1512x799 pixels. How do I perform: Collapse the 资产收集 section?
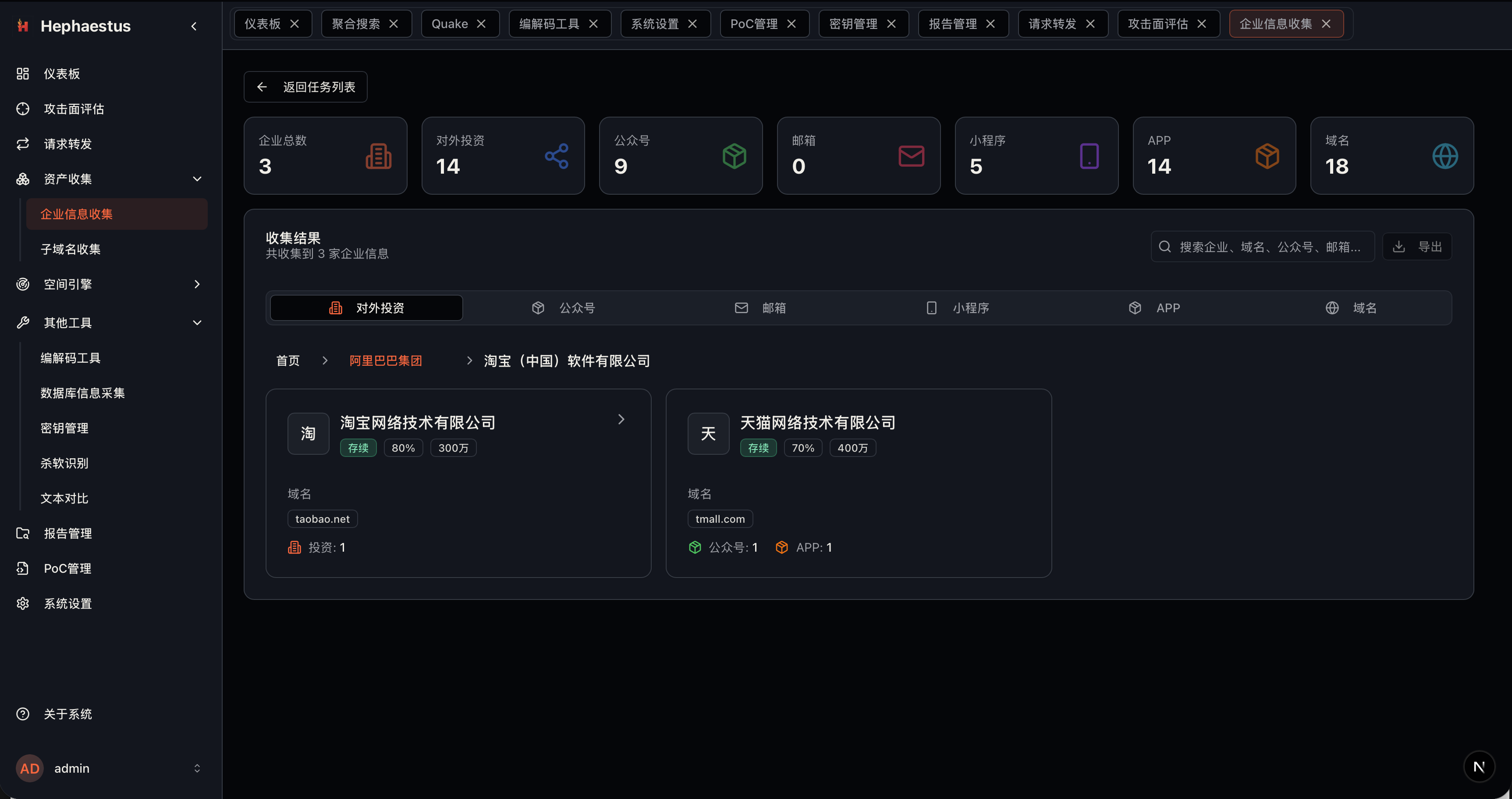coord(197,178)
